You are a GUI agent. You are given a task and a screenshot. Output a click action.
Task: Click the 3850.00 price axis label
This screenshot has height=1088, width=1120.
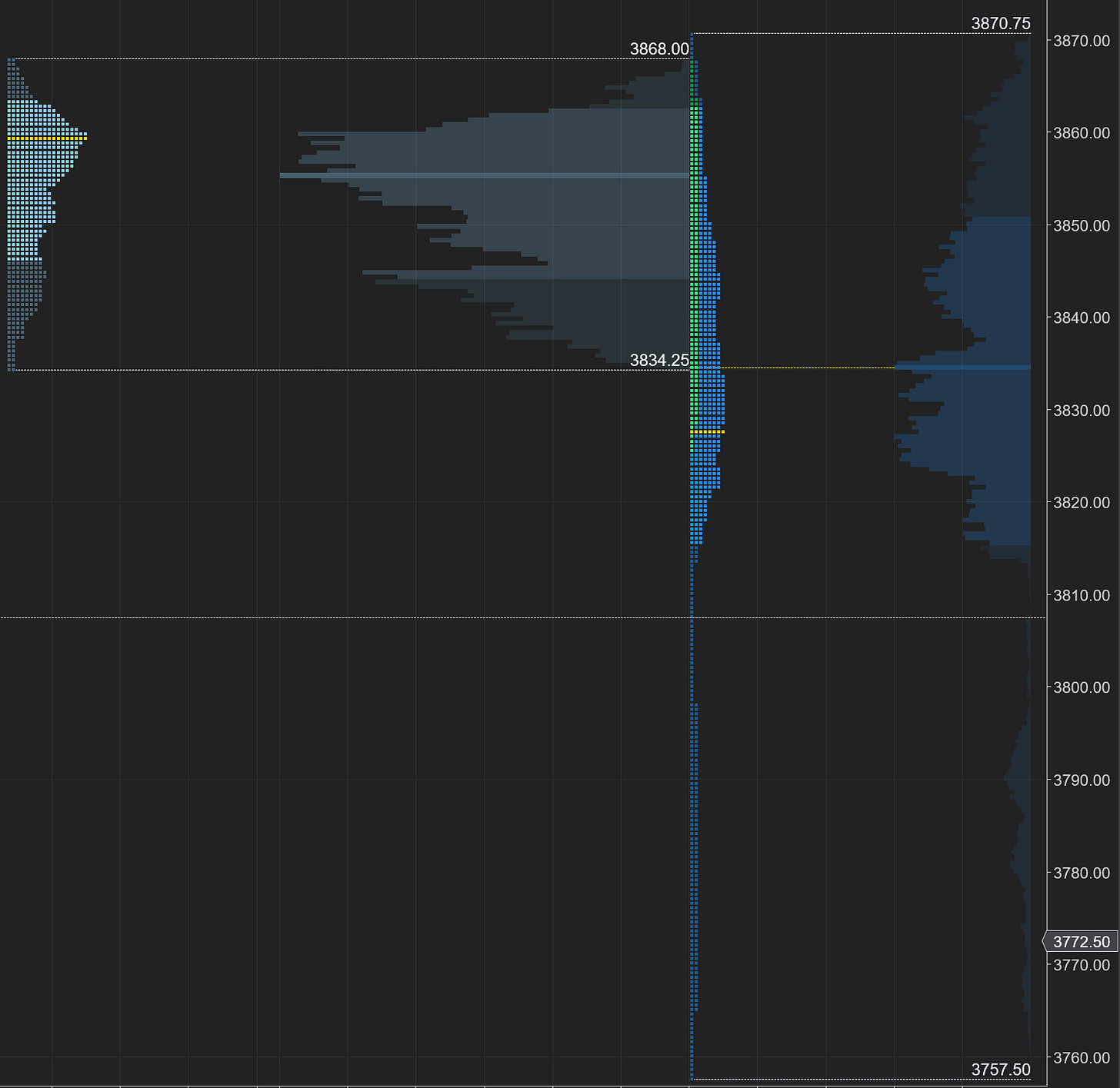(1081, 226)
